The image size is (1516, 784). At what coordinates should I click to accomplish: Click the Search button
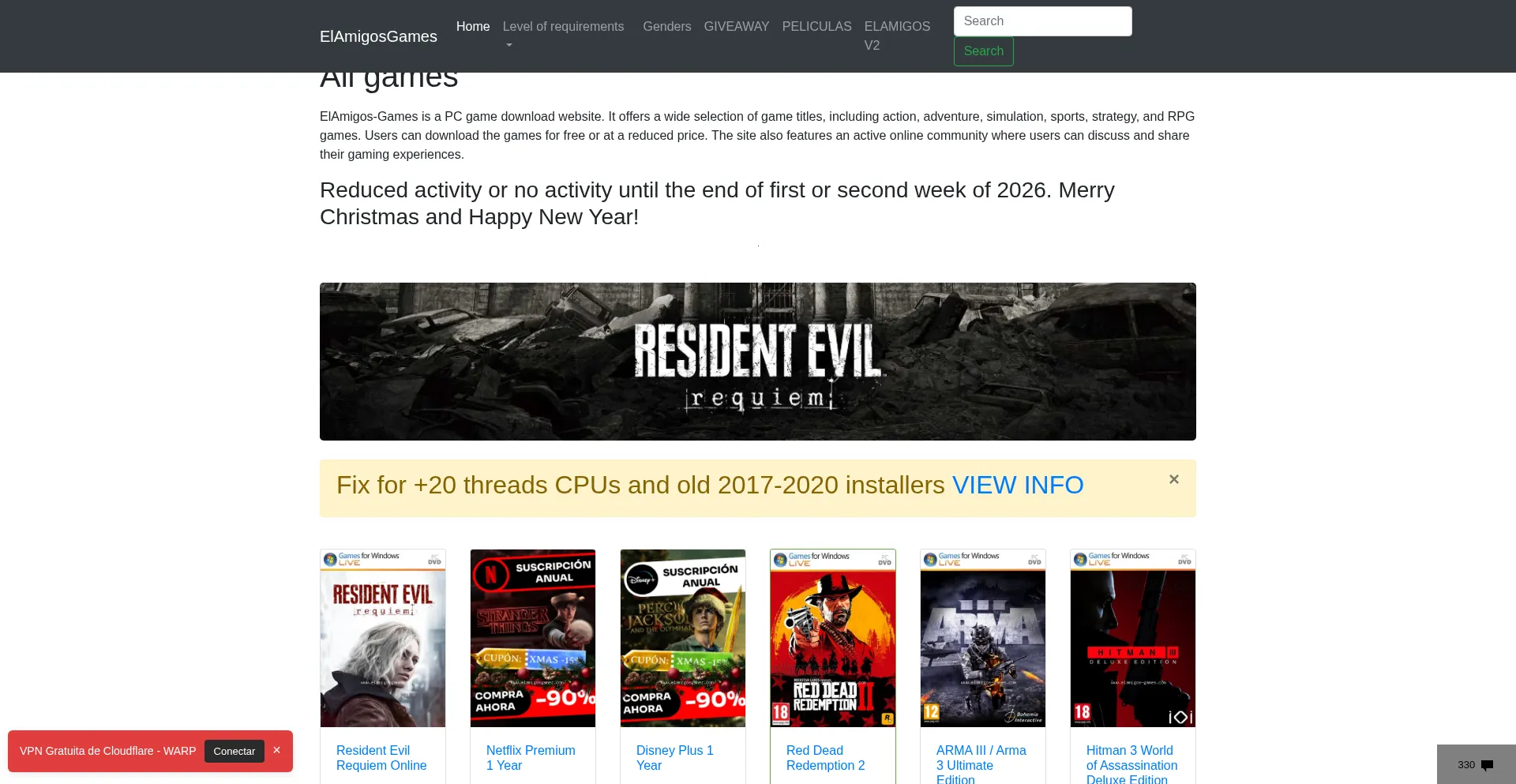983,51
